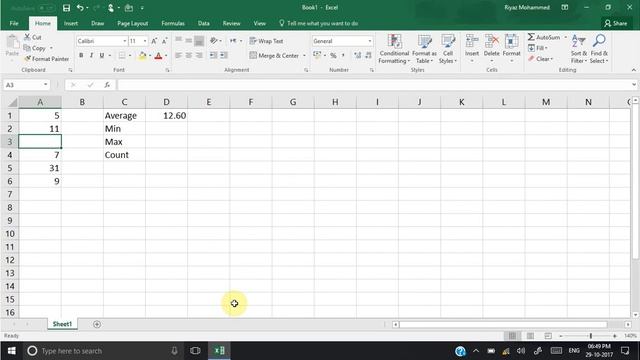640x360 pixels.
Task: Open the General number format dropdown
Action: pos(369,41)
